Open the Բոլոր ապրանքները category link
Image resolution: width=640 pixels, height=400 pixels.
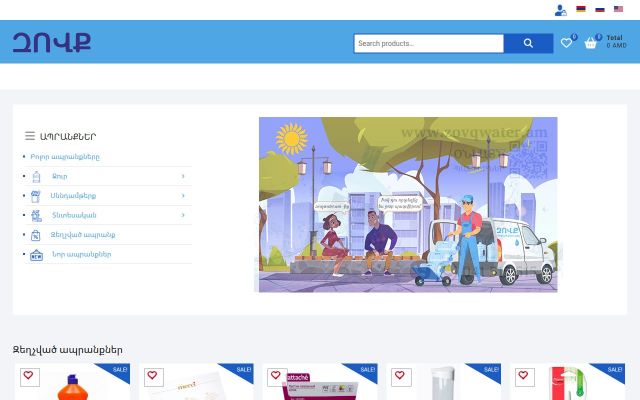[x=65, y=157]
